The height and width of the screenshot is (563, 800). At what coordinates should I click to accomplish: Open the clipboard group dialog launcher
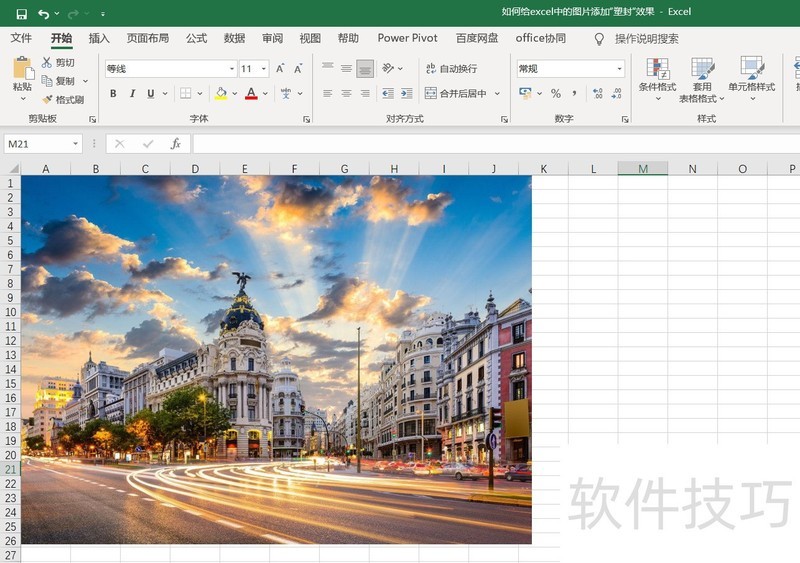[x=92, y=119]
